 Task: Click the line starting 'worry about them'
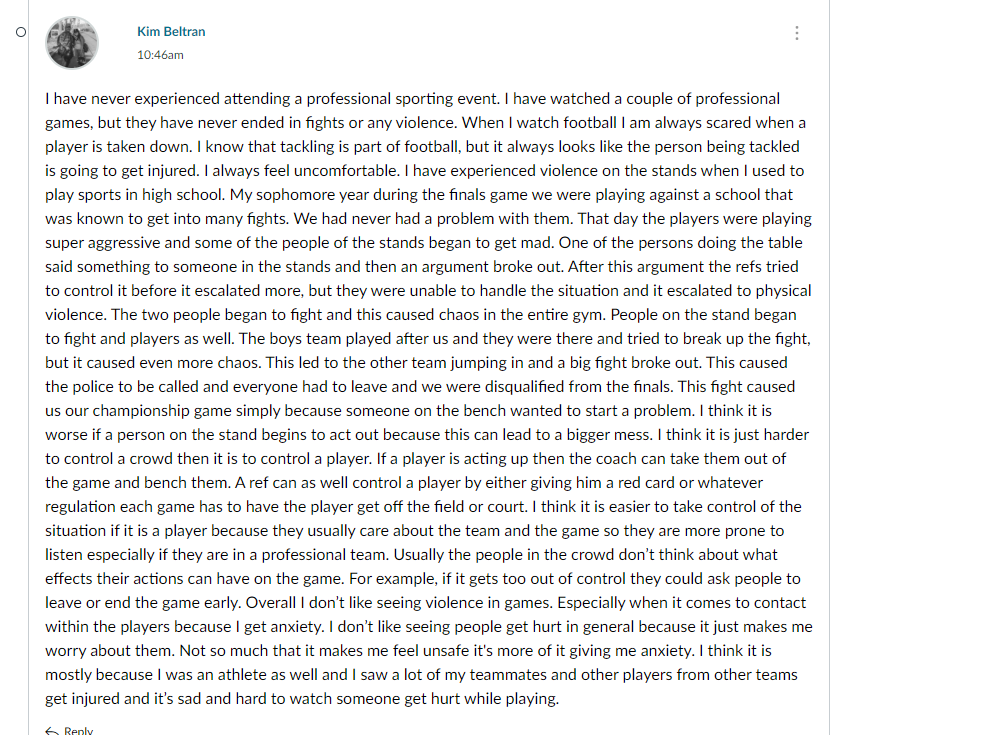[408, 651]
